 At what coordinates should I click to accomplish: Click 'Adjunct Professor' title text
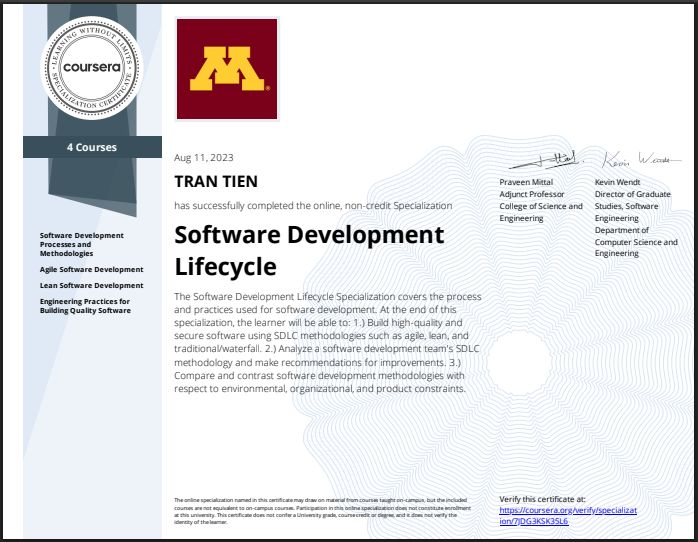click(x=532, y=194)
